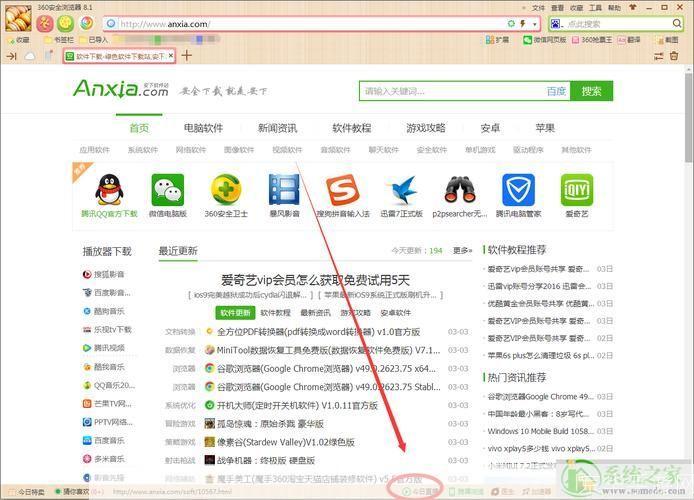Image resolution: width=694 pixels, height=500 pixels.
Task: Click in the 请输入关键词 search field
Action: click(451, 91)
